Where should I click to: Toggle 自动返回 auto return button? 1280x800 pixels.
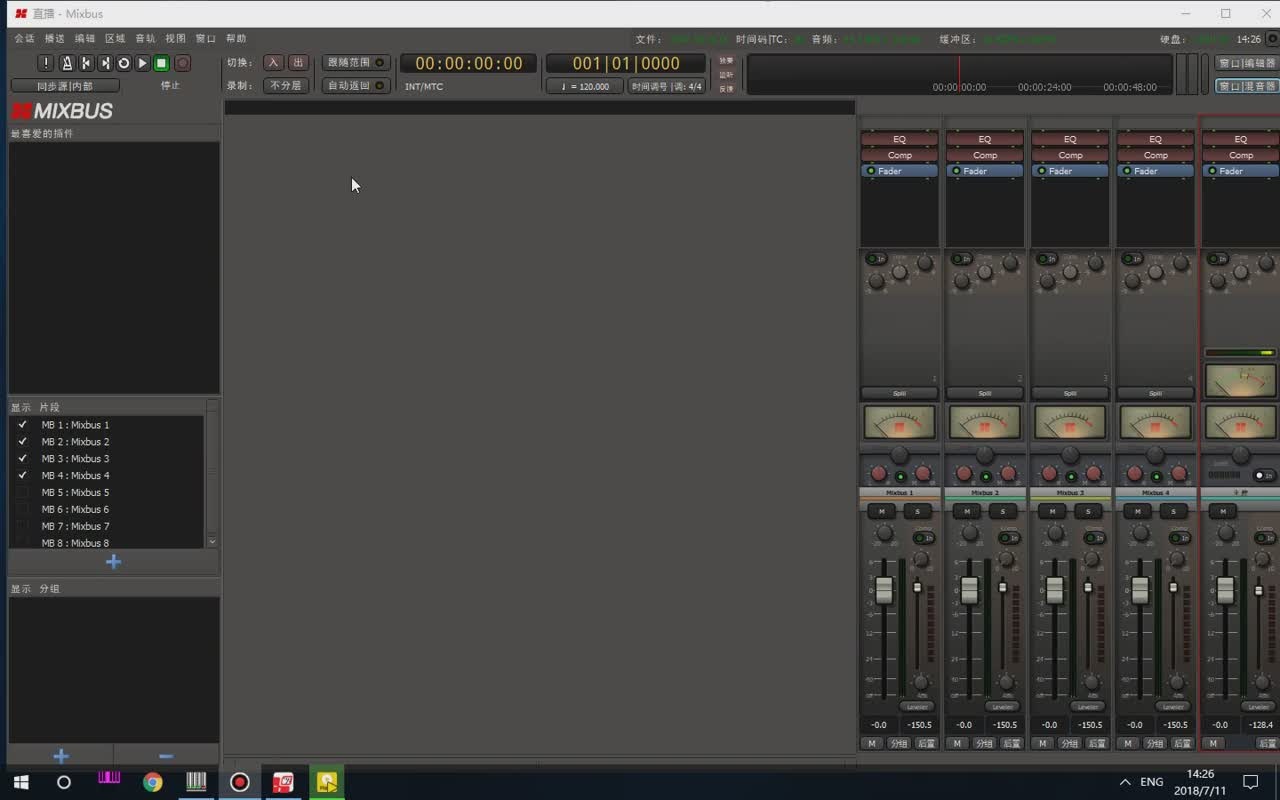[x=356, y=86]
